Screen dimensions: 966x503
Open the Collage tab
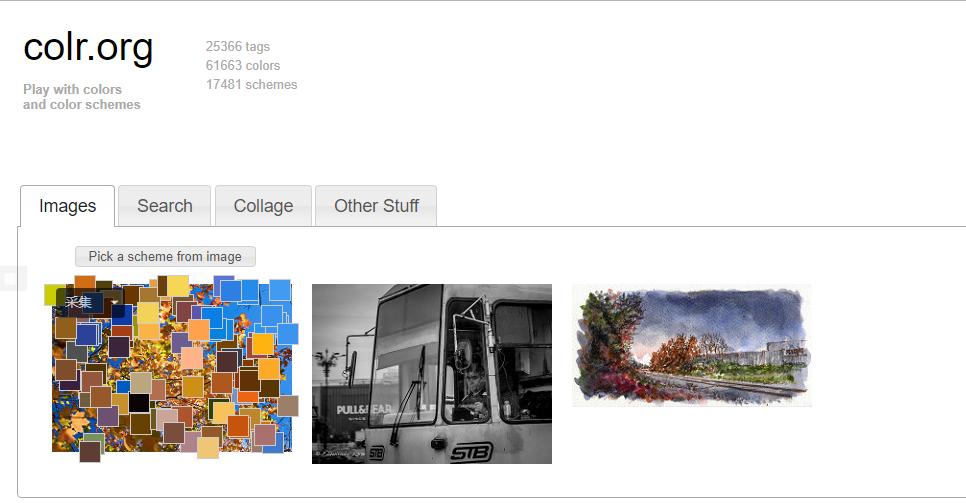263,206
